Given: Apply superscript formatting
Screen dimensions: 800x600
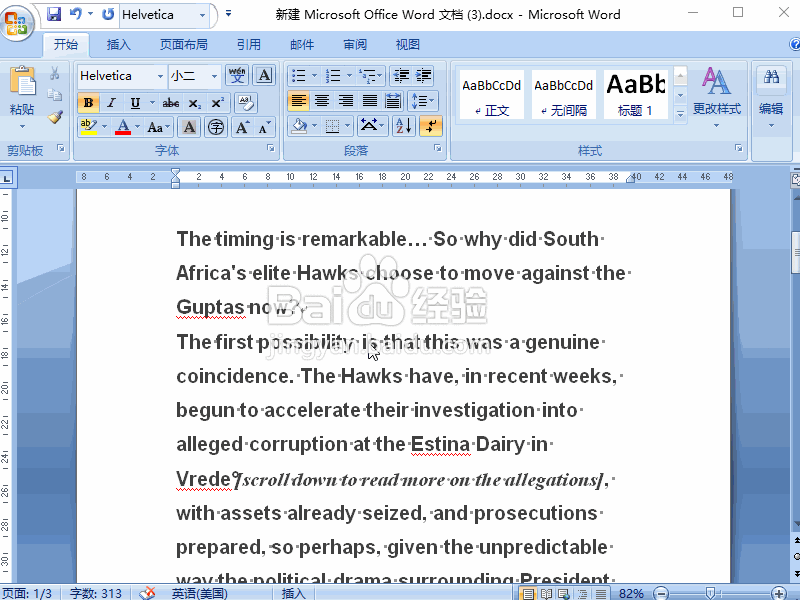Looking at the screenshot, I should coord(217,103).
